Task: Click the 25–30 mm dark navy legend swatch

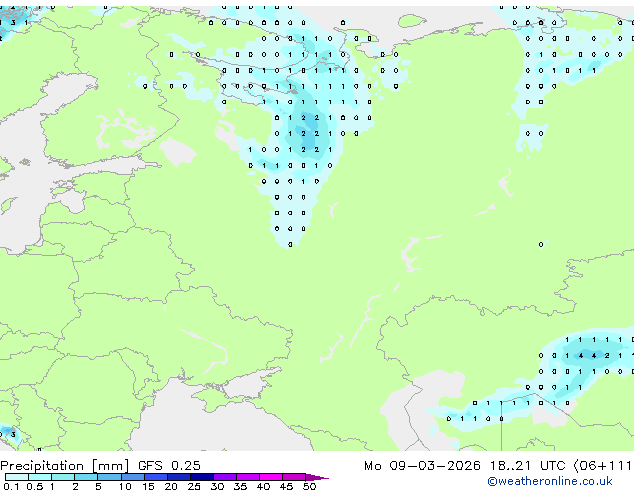Action: click(202, 477)
